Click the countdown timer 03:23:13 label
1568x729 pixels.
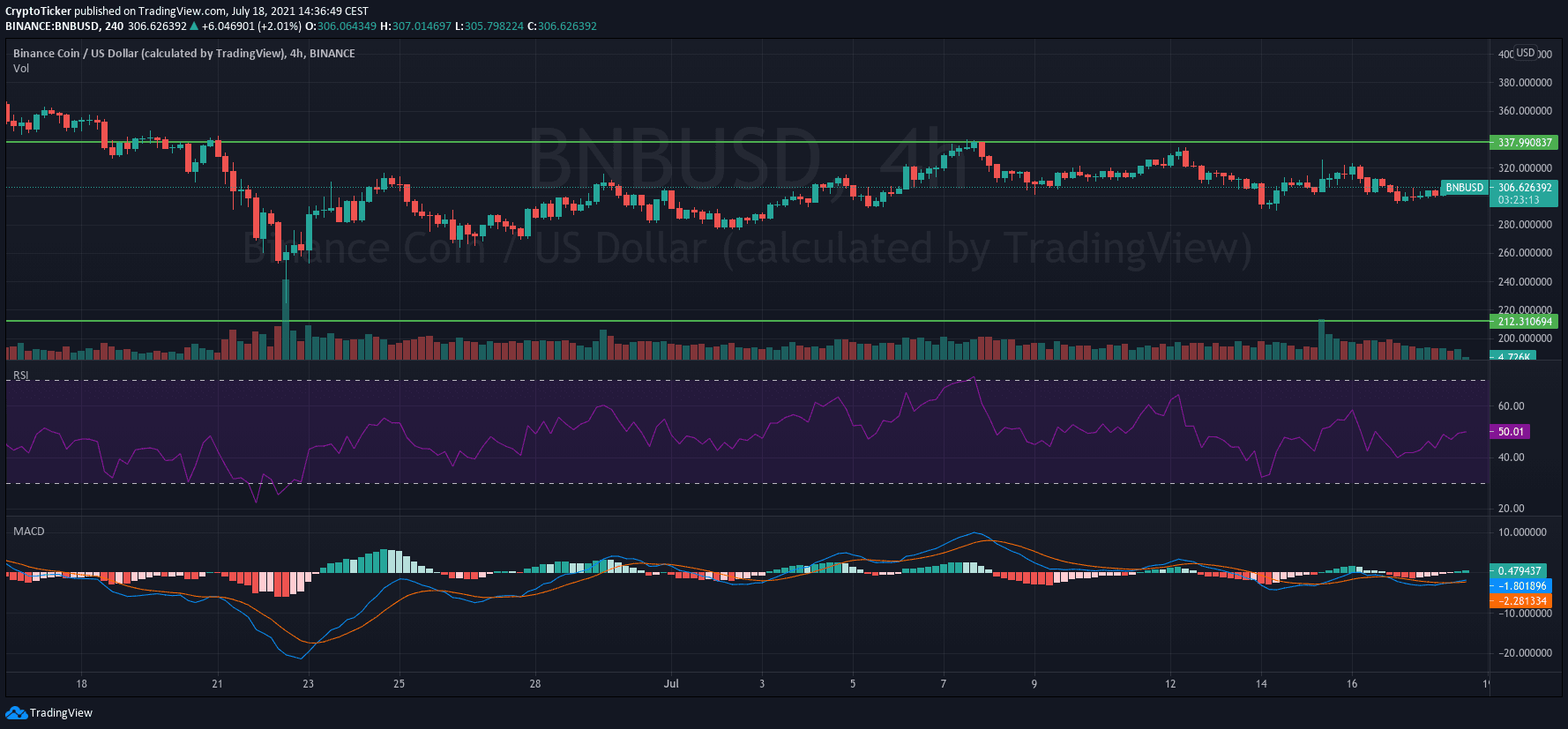(1518, 200)
